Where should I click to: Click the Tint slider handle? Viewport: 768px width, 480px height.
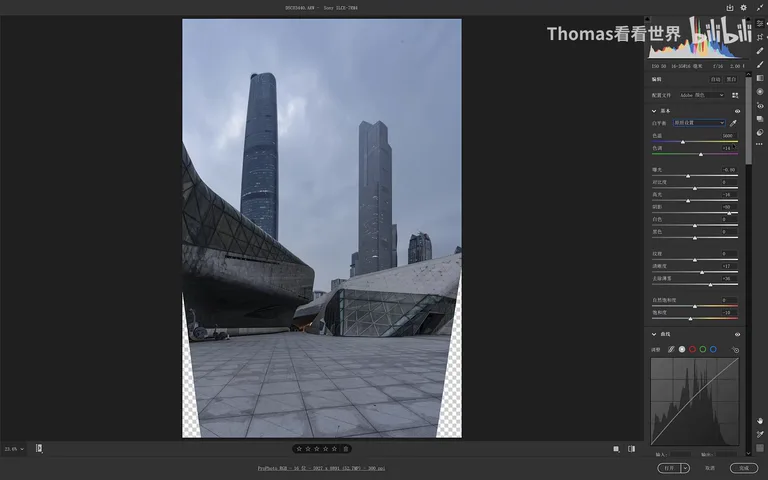coord(701,154)
